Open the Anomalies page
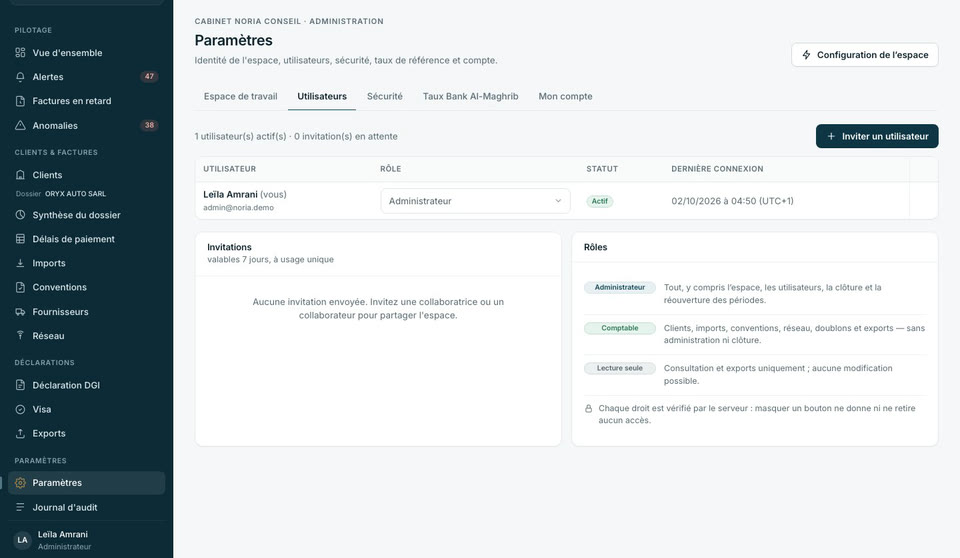The image size is (960, 558). (x=86, y=126)
